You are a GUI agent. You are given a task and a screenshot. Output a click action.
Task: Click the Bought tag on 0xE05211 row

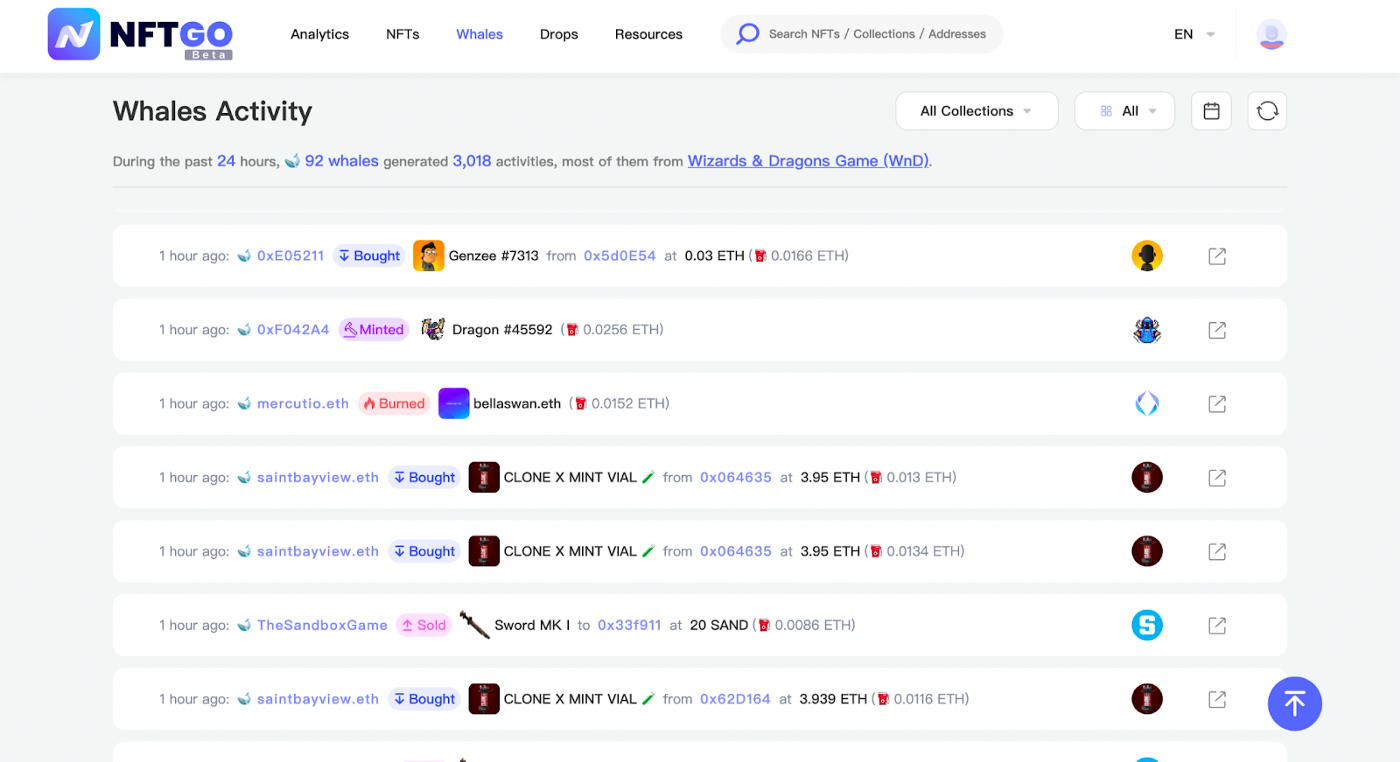click(x=369, y=256)
